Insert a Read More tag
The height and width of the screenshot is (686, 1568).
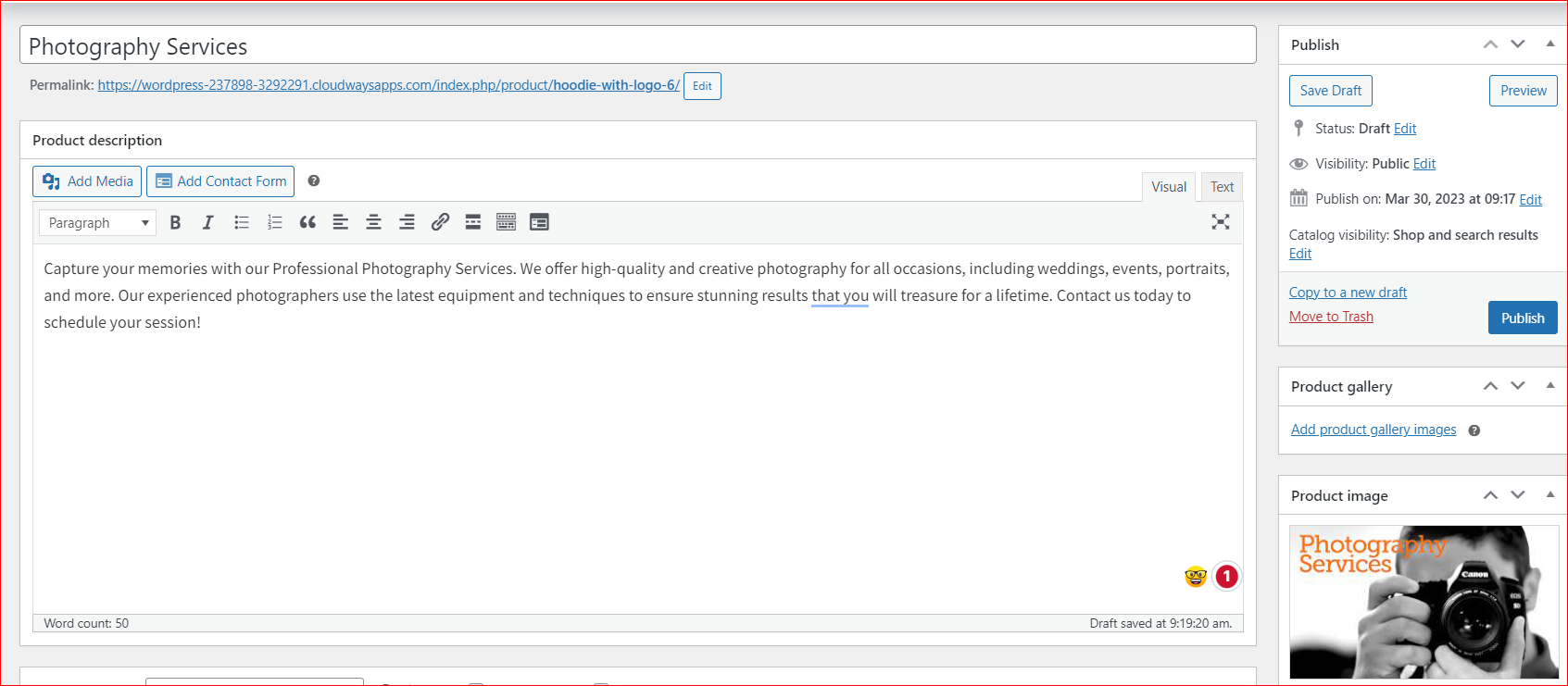472,222
